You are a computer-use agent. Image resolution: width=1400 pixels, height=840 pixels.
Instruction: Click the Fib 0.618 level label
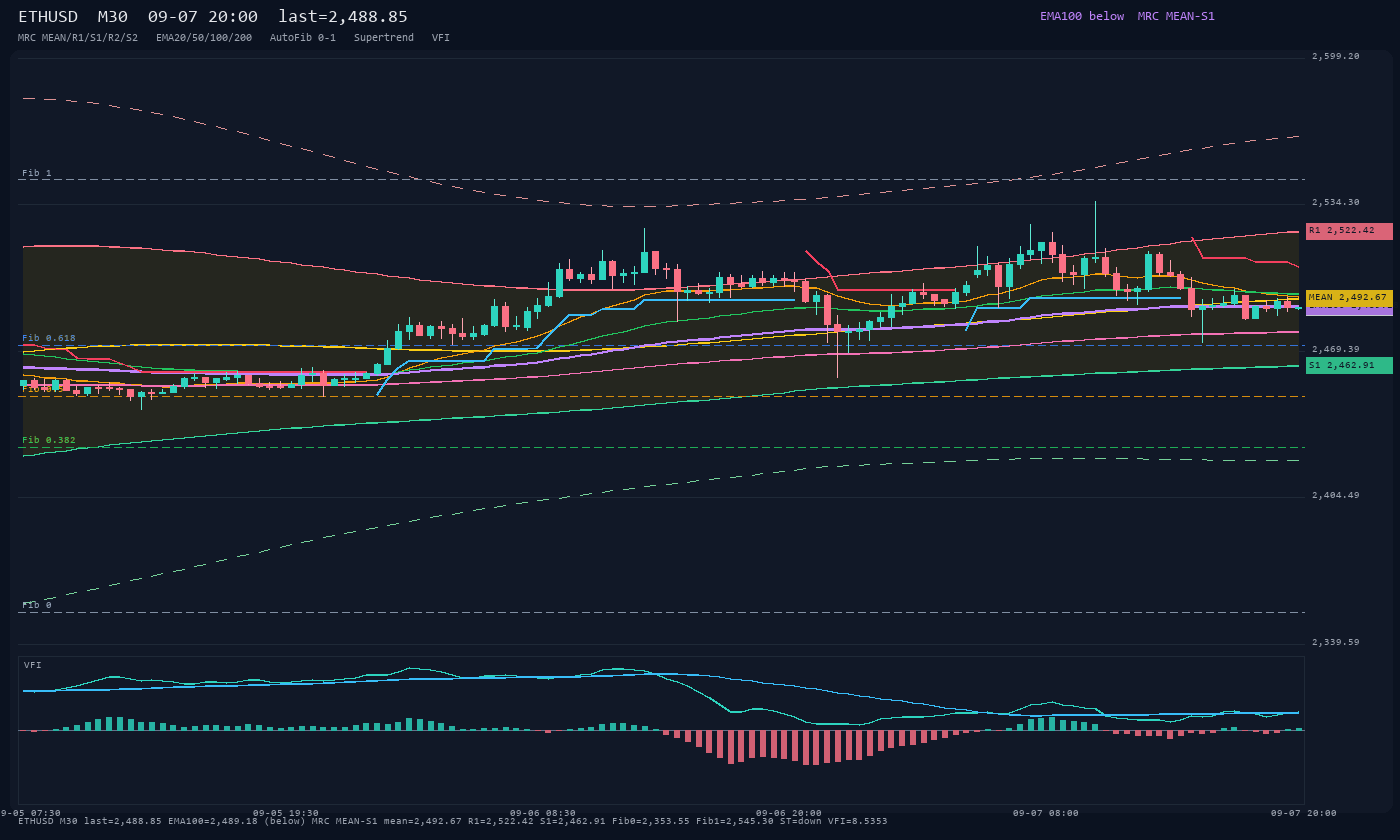(x=49, y=338)
